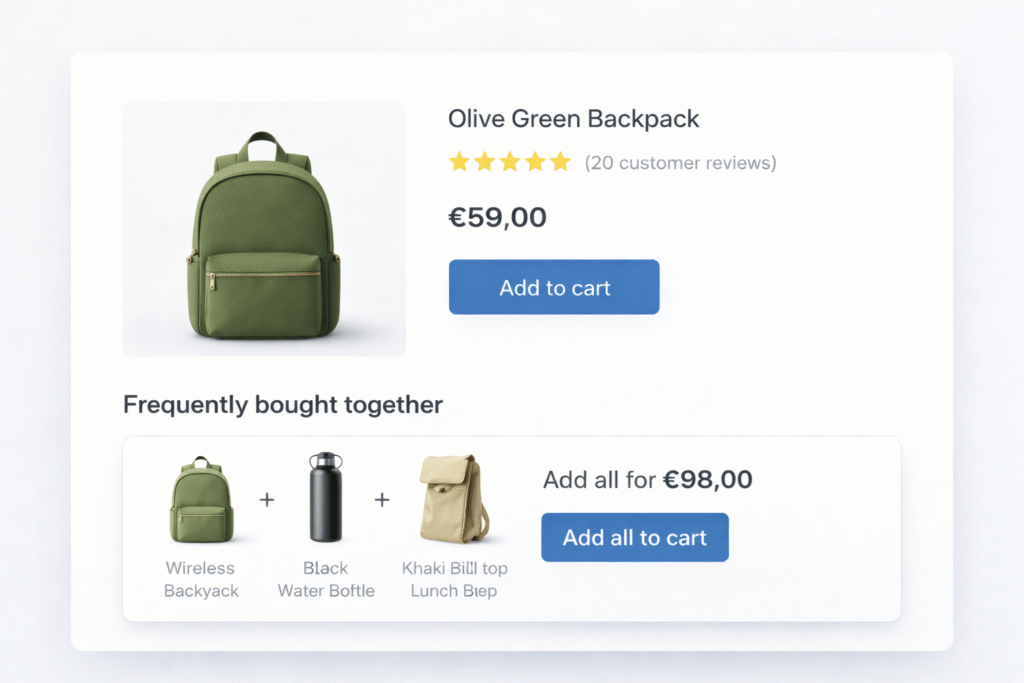Open the 20 customer reviews link
Viewport: 1024px width, 683px height.
(x=681, y=162)
